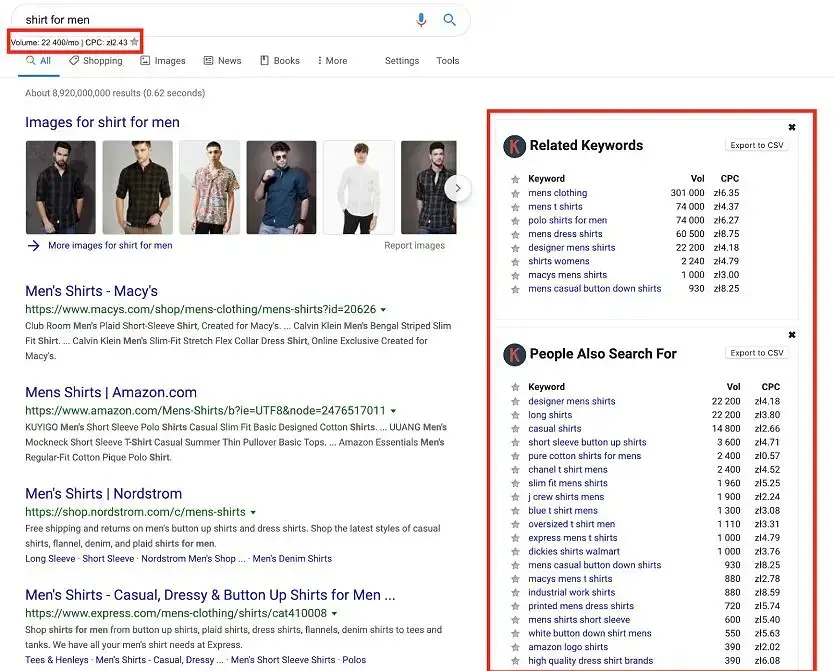Image resolution: width=834 pixels, height=671 pixels.
Task: Expand Amazon result URL dropdown arrow
Action: pos(394,411)
